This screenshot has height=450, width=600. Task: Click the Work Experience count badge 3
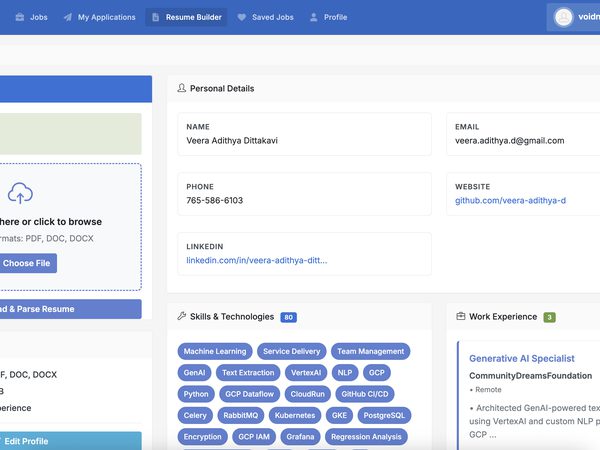[549, 317]
